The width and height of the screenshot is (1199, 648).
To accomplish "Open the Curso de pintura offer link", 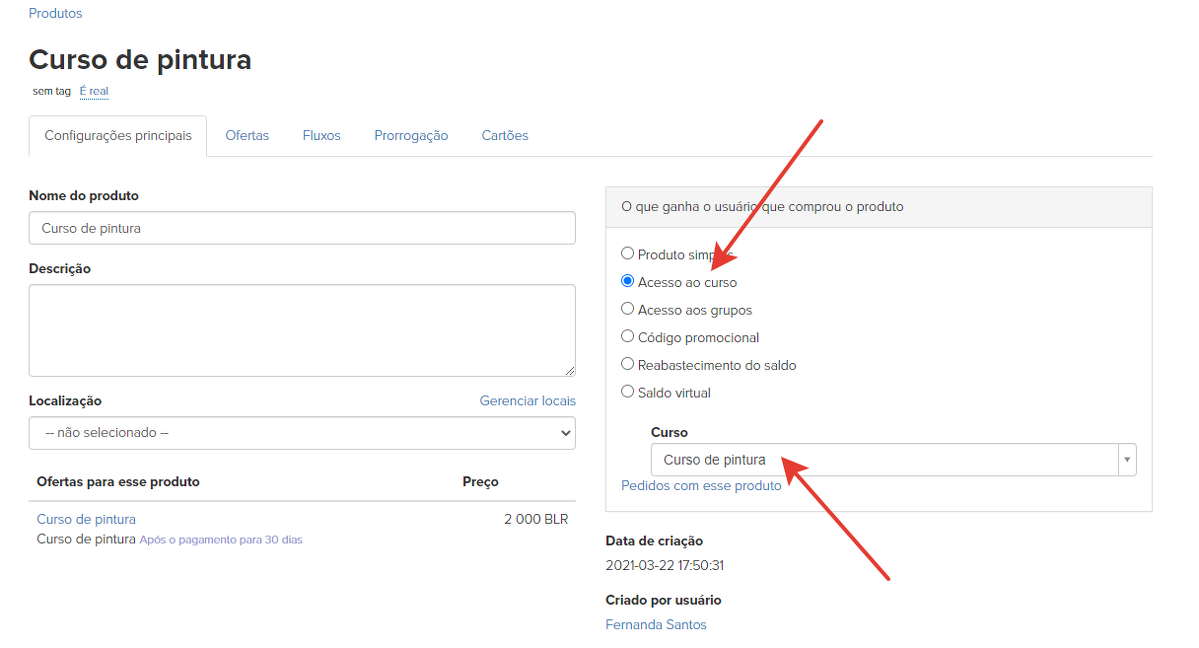I will 86,519.
